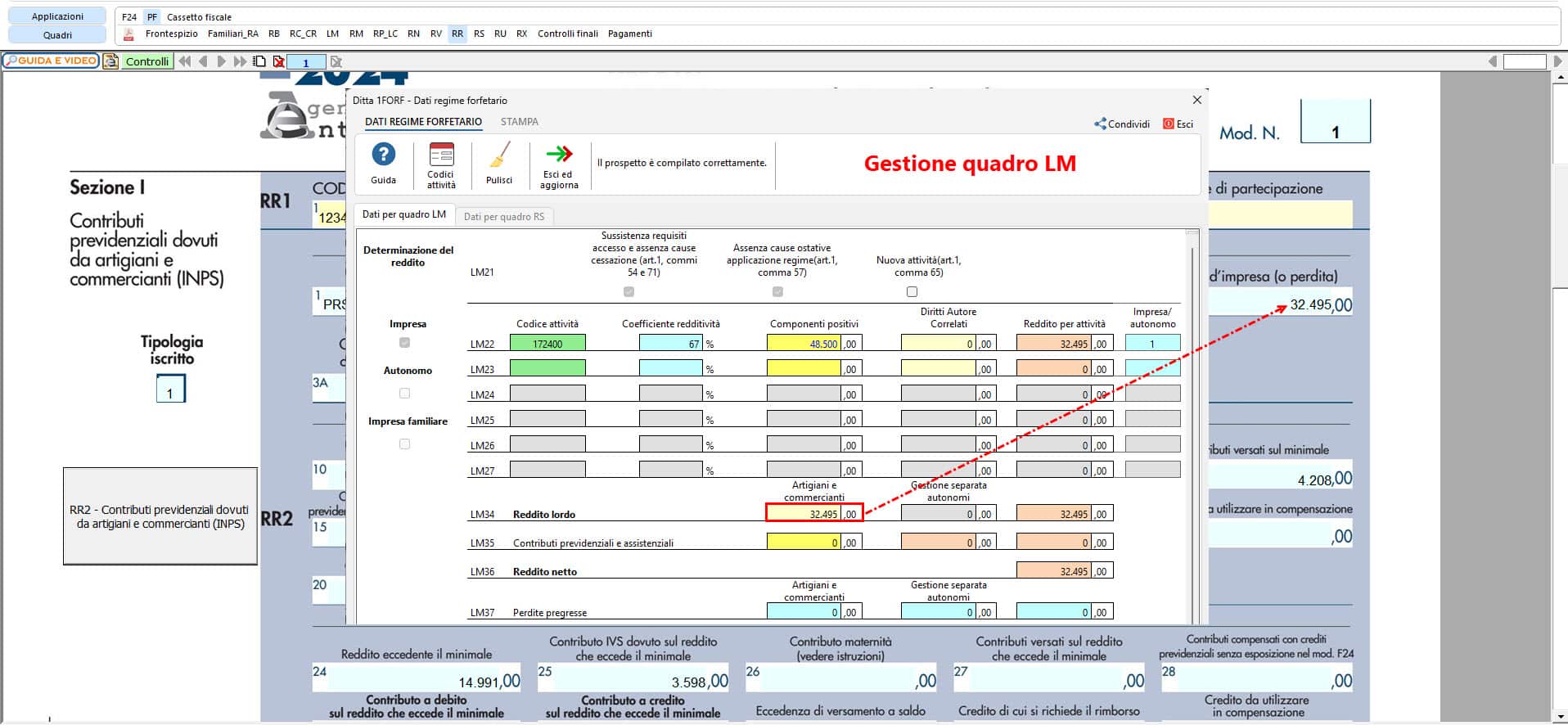Viewport: 1568px width, 725px height.
Task: Click the Applicazioni button
Action: tap(57, 16)
